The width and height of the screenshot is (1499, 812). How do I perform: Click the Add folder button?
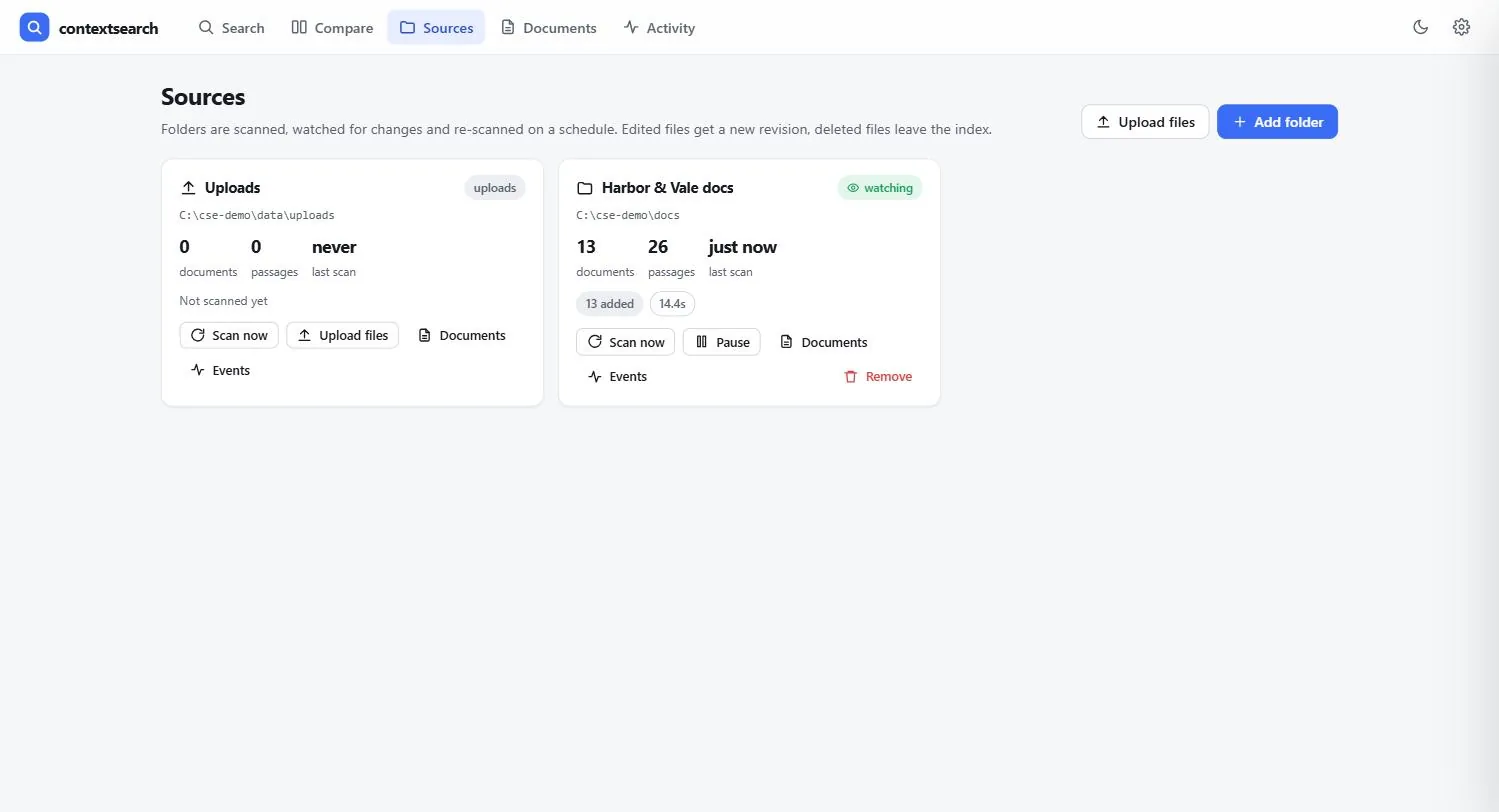tap(1277, 122)
